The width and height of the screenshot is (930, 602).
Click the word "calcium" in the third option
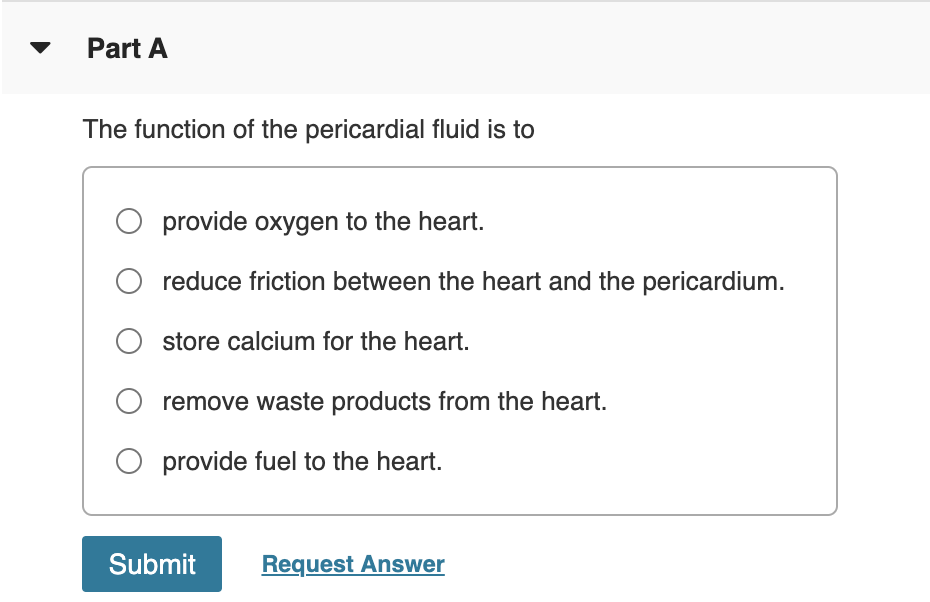(x=272, y=342)
